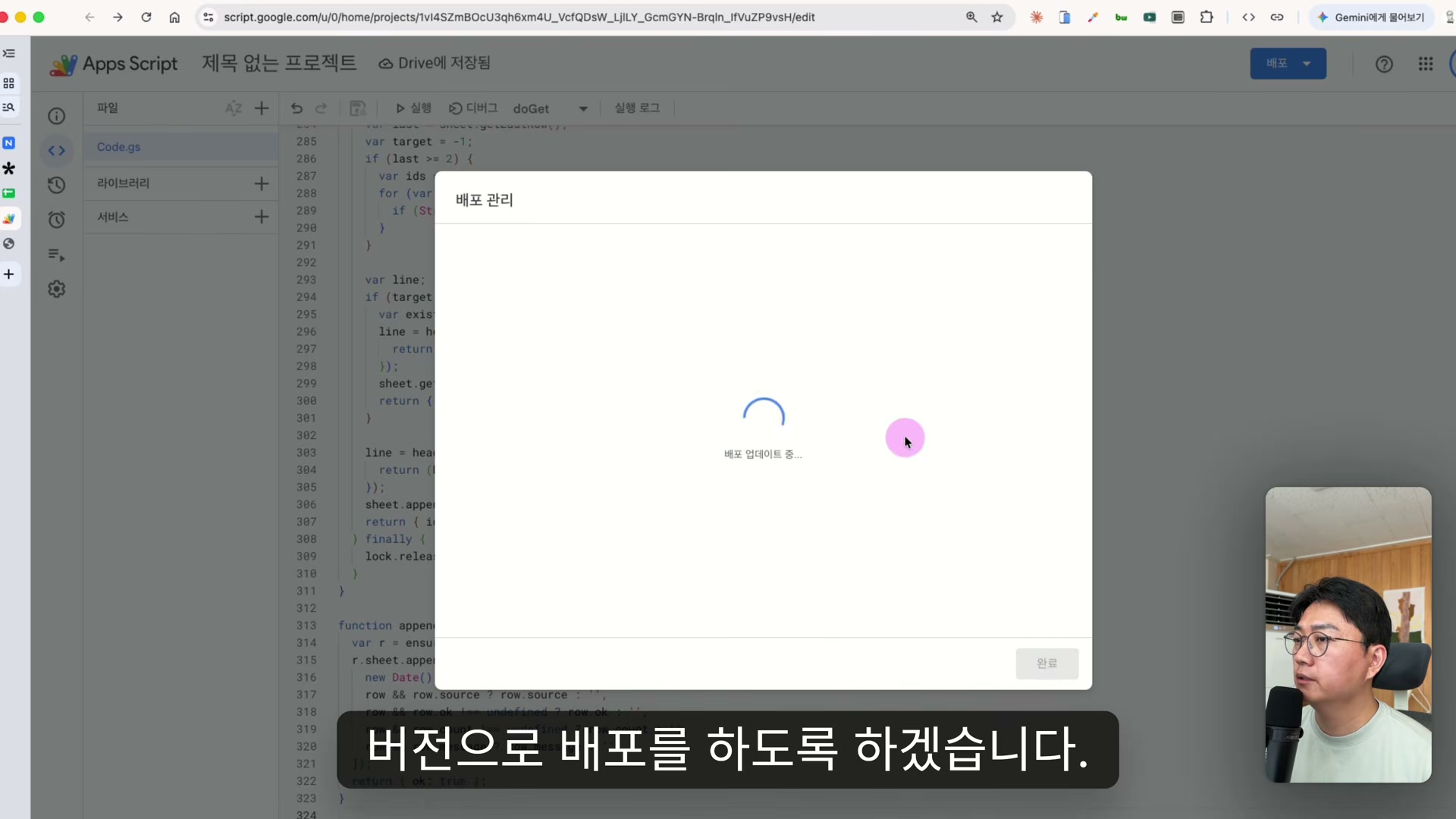Bookmark this page with star icon
Image resolution: width=1456 pixels, height=819 pixels.
coord(997,17)
